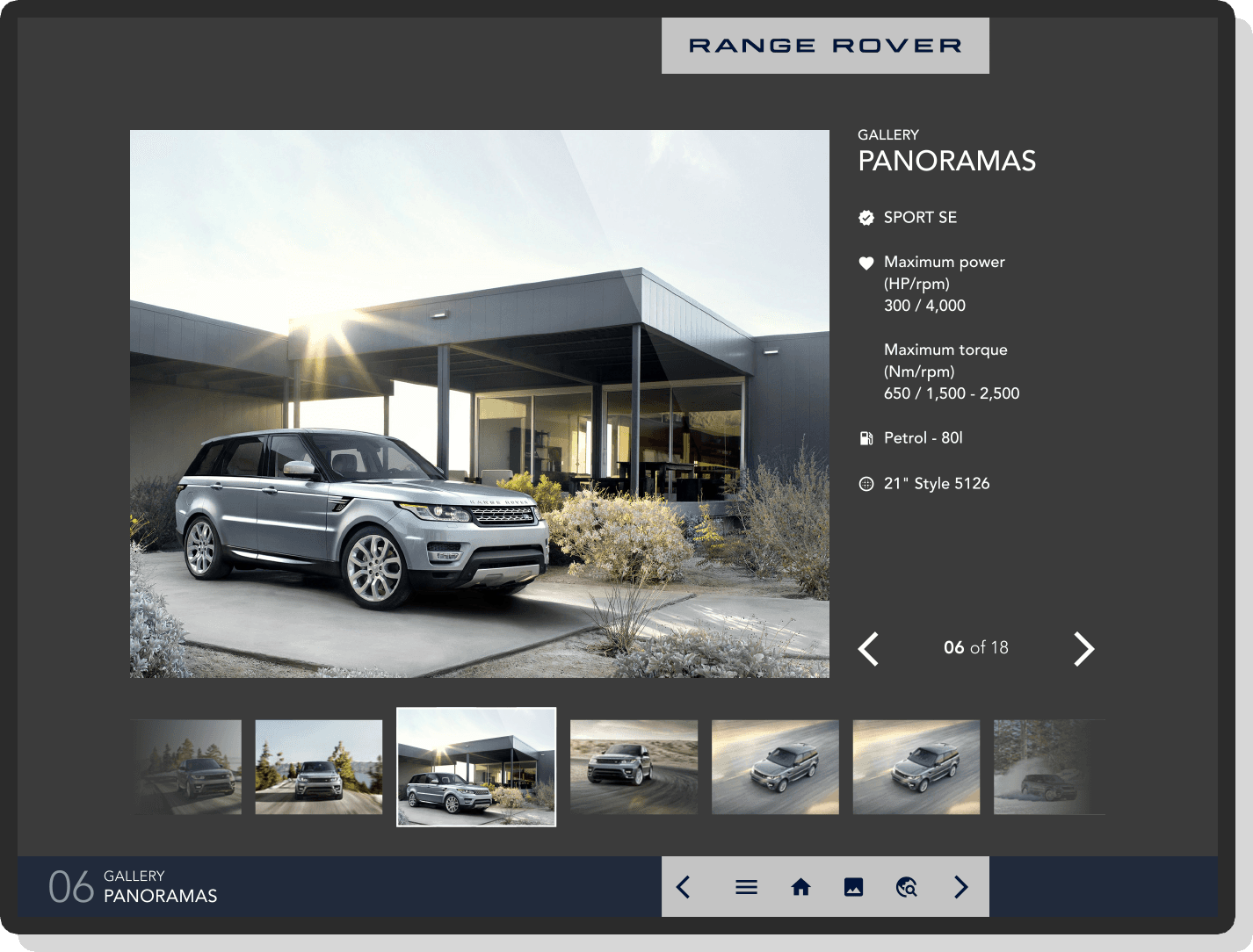
Task: Click the 'Maximum torque (Nm/rpm)' label
Action: pos(945,360)
